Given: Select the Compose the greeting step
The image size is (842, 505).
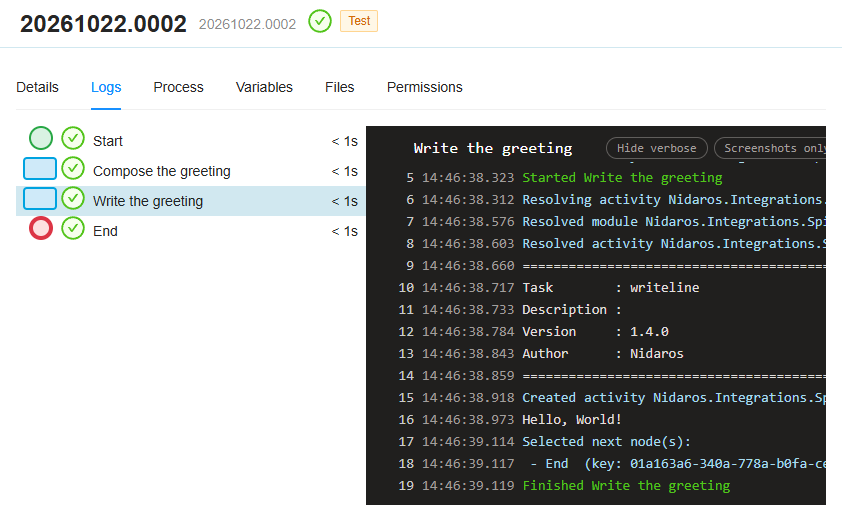Looking at the screenshot, I should (191, 171).
